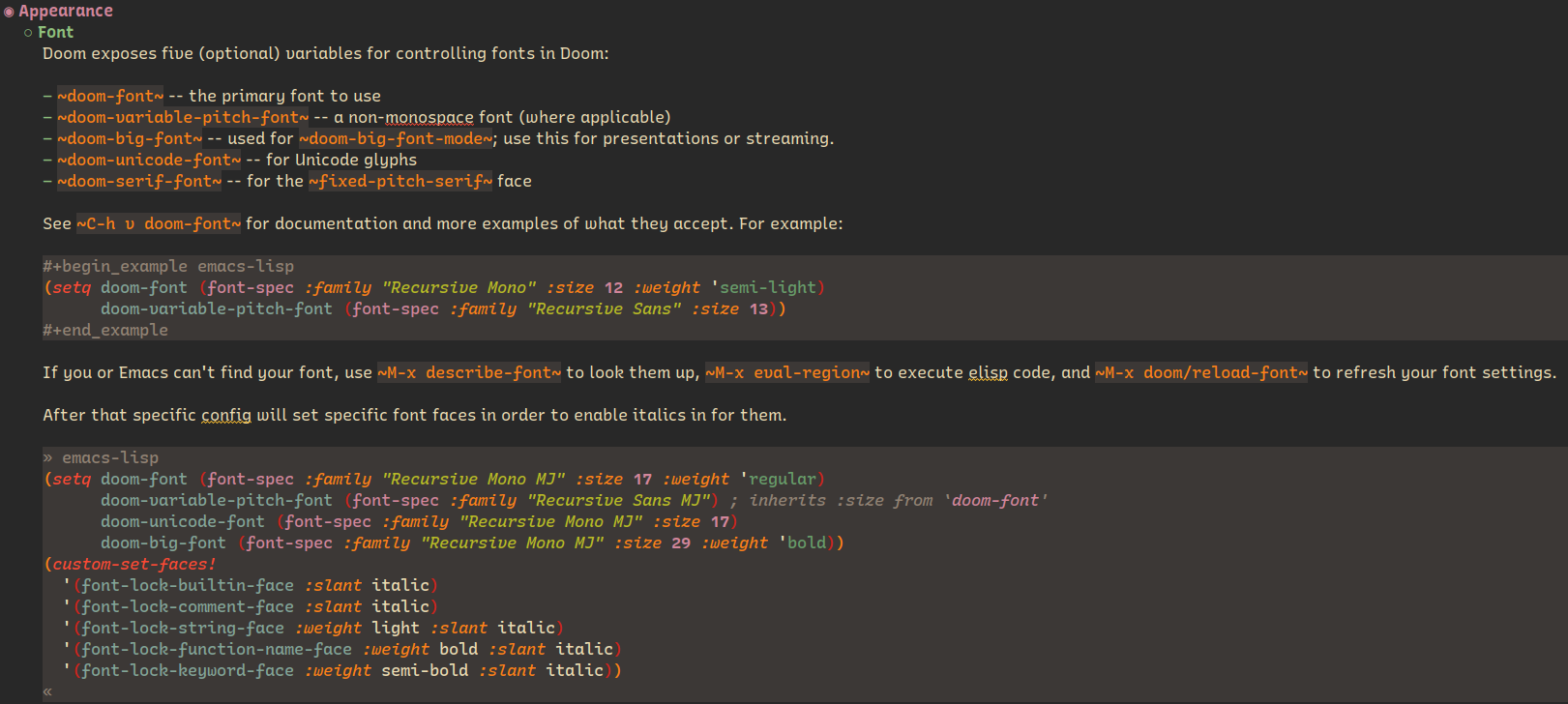
Task: Click font-lock-comment-face line
Action: point(251,606)
